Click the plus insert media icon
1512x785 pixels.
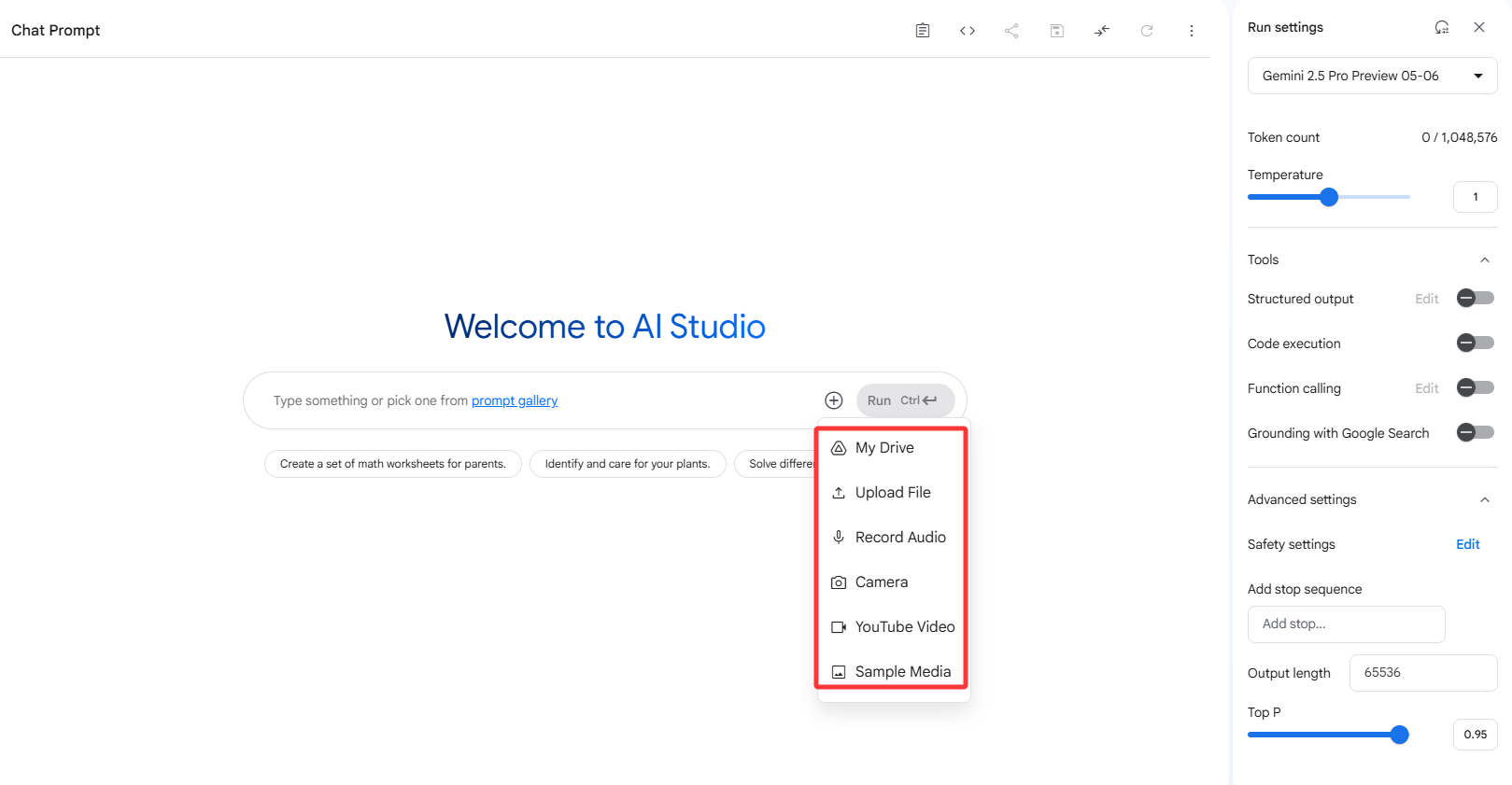(x=834, y=400)
